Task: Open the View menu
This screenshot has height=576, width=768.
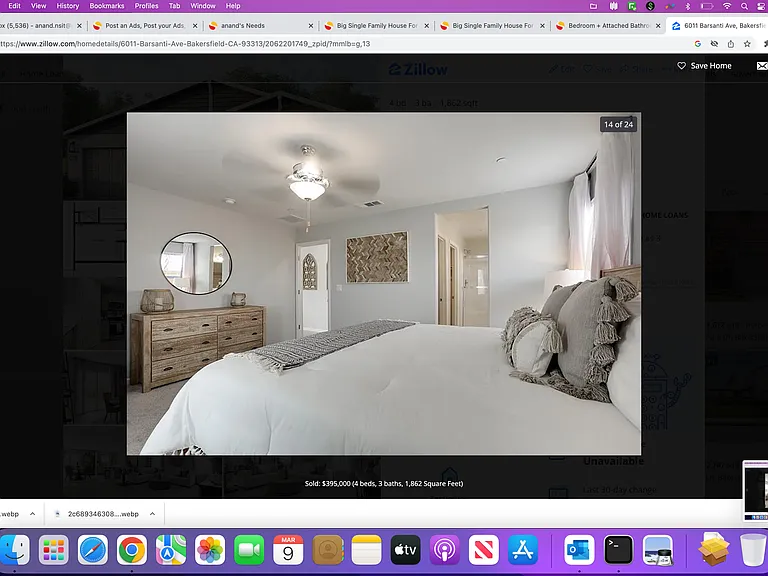Action: 38,6
